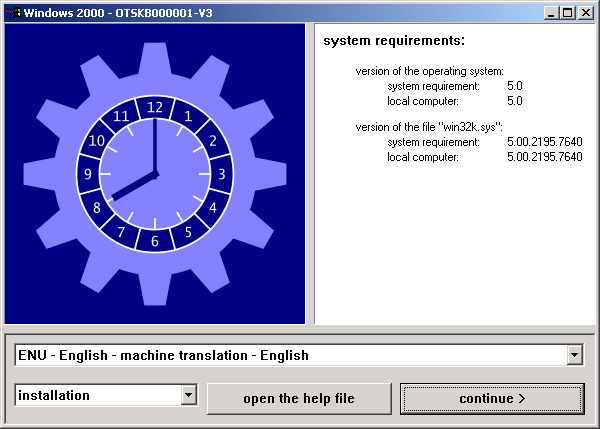Click the Windows flag title bar icon
The image size is (600, 429).
(x=13, y=13)
